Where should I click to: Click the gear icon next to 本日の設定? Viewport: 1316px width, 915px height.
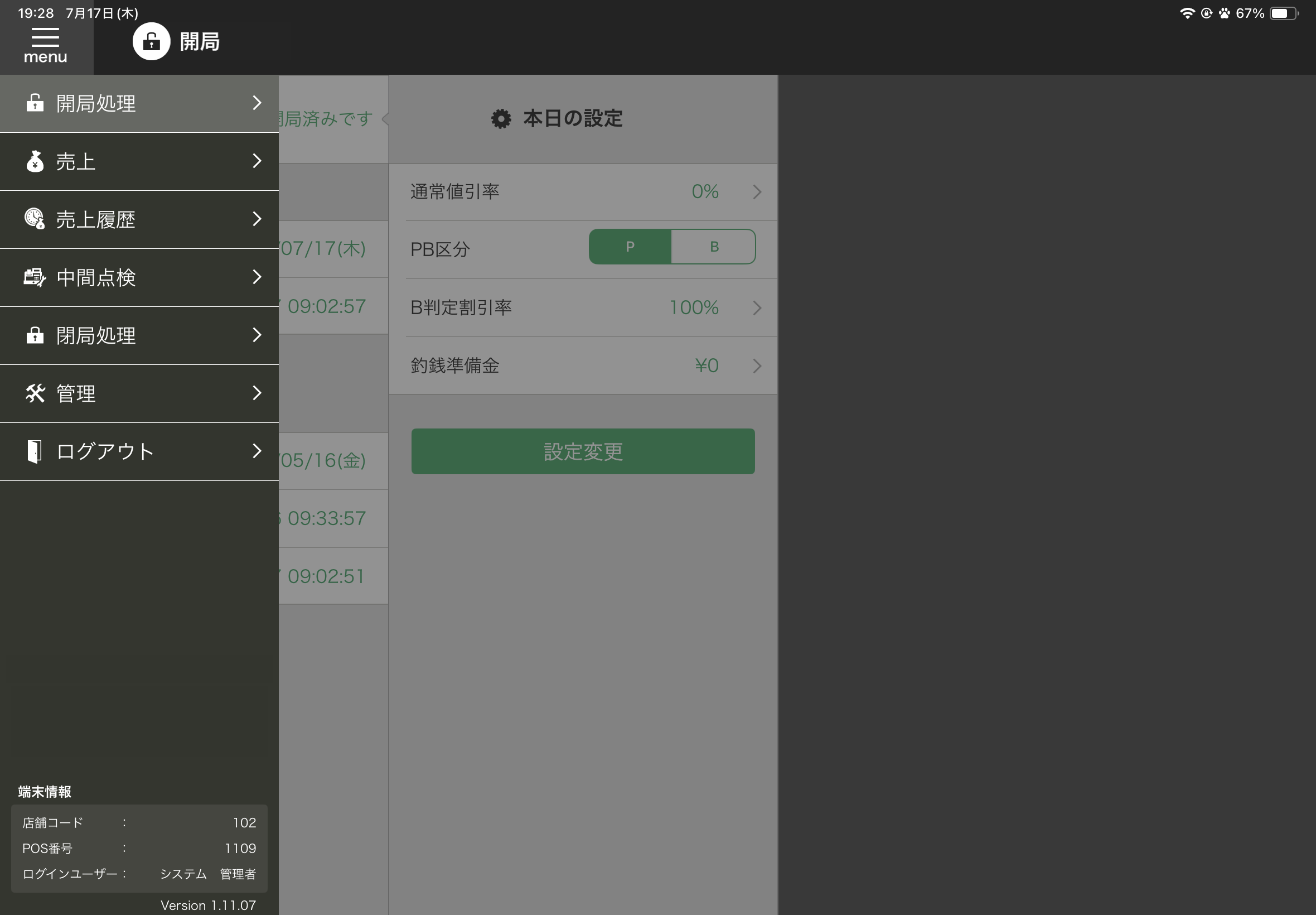pyautogui.click(x=501, y=119)
